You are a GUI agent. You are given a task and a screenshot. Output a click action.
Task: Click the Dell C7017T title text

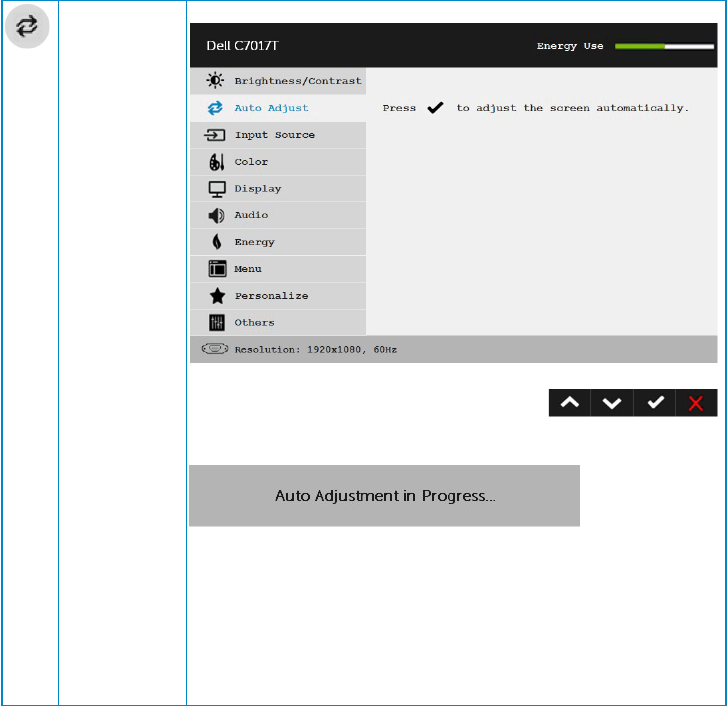pyautogui.click(x=242, y=46)
